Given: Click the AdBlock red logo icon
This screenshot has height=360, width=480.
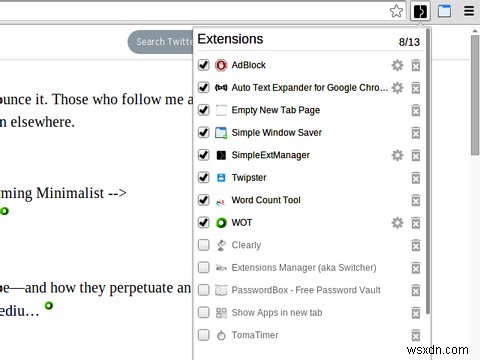Looking at the screenshot, I should [221, 65].
